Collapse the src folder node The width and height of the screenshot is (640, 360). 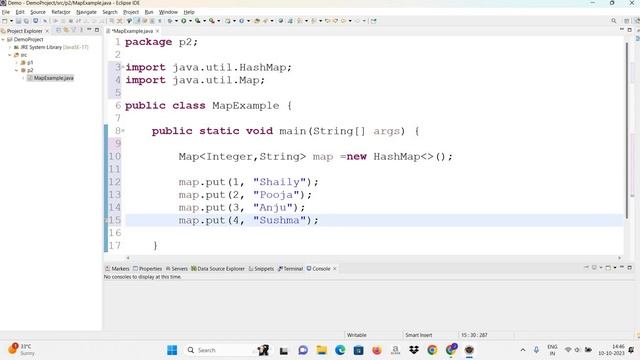tap(10, 55)
